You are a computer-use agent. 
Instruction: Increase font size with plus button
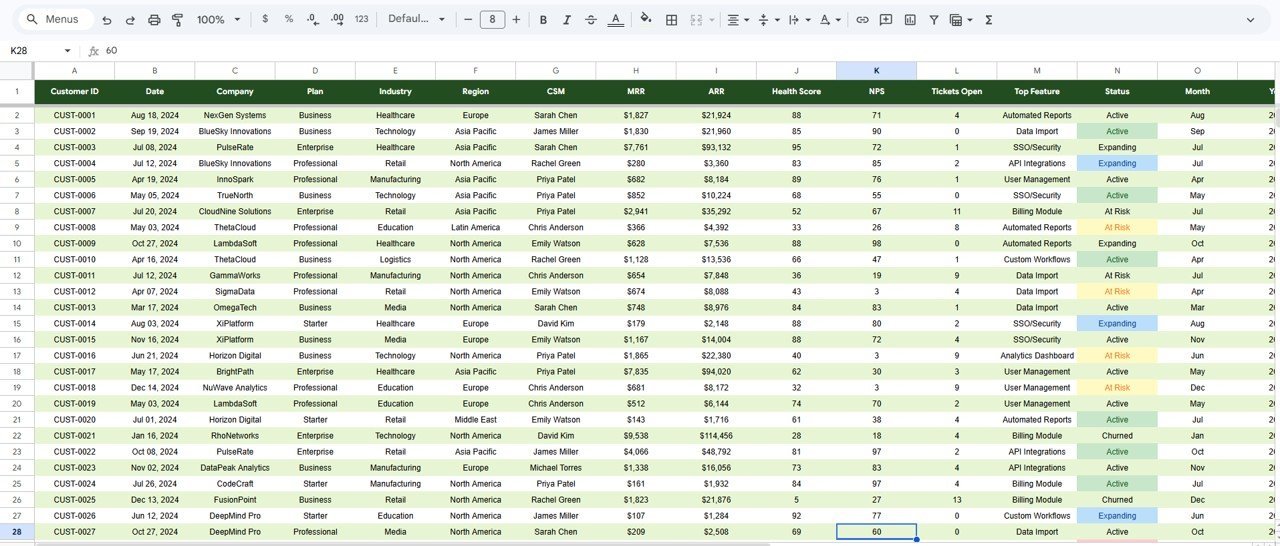click(516, 20)
